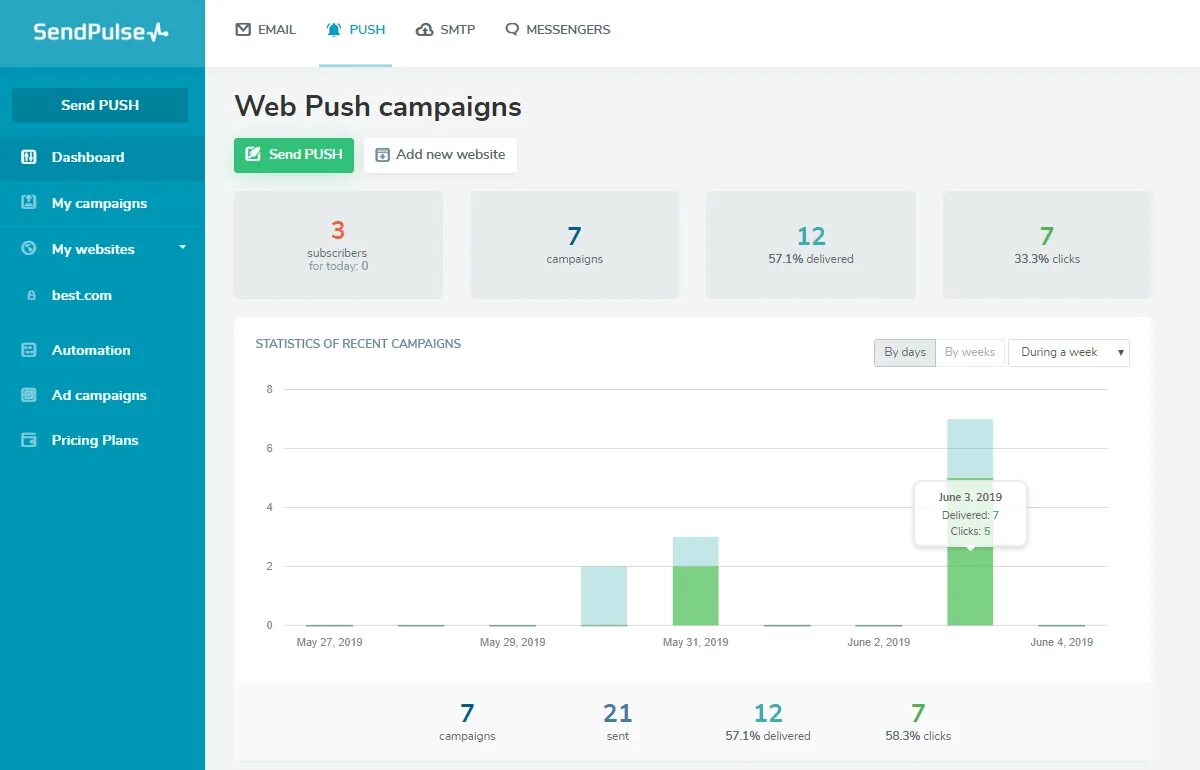Open the SMTP tab
The height and width of the screenshot is (770, 1200).
click(445, 29)
